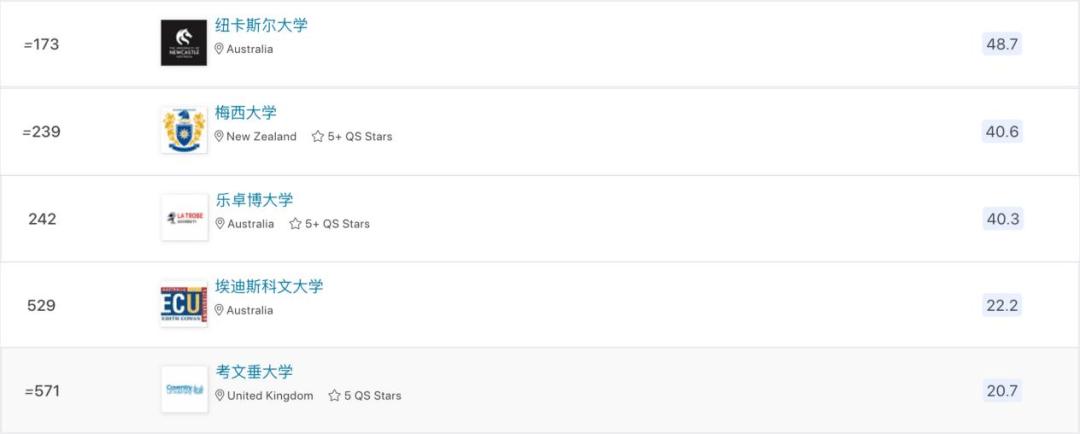This screenshot has height=434, width=1080.
Task: Click the star icon beside Coventry's 5 QS Stars
Action: [x=334, y=396]
